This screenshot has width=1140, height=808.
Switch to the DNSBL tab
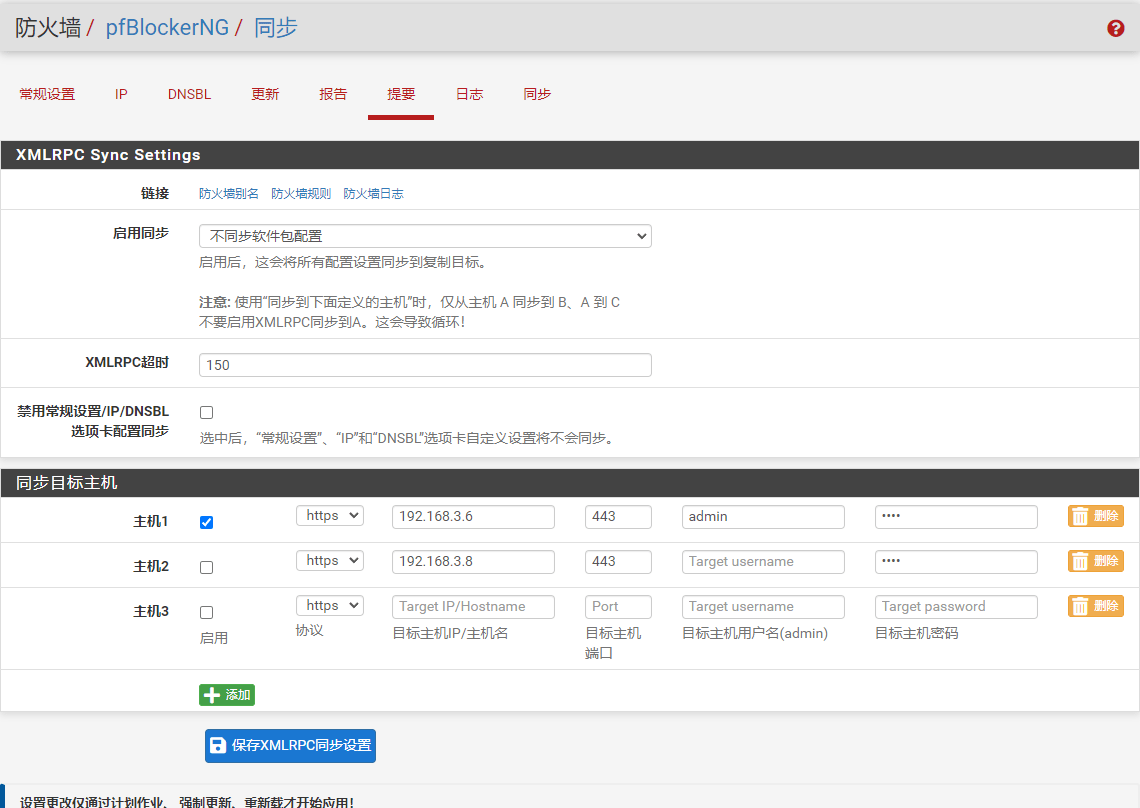(189, 94)
